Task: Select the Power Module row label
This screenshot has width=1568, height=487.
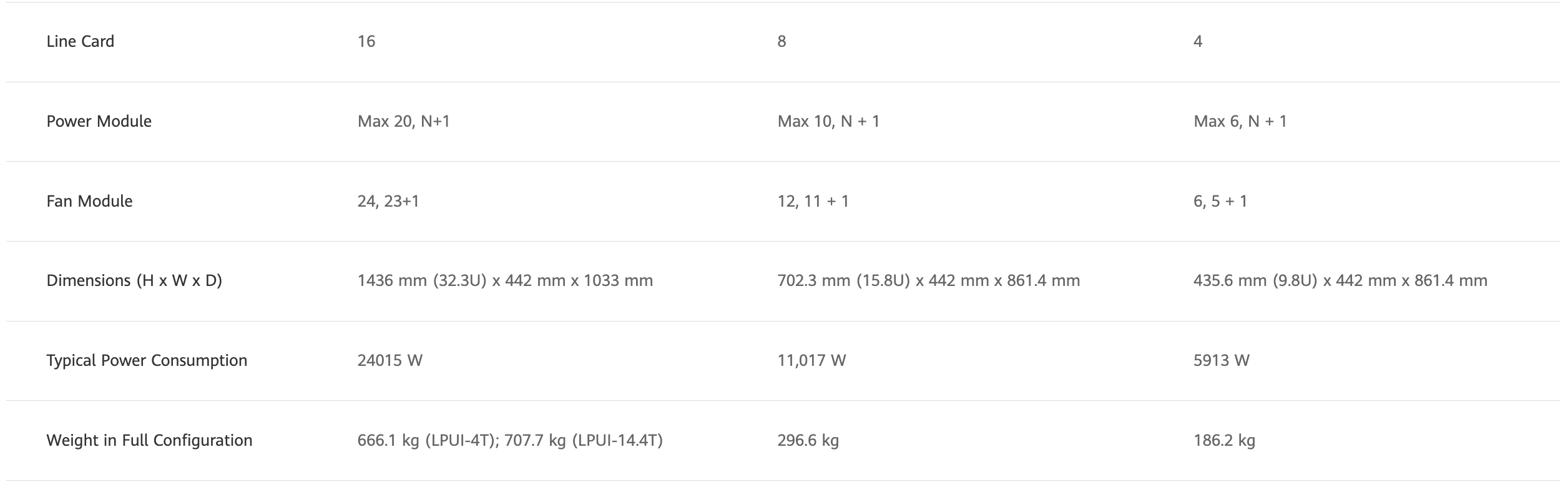Action: point(99,121)
